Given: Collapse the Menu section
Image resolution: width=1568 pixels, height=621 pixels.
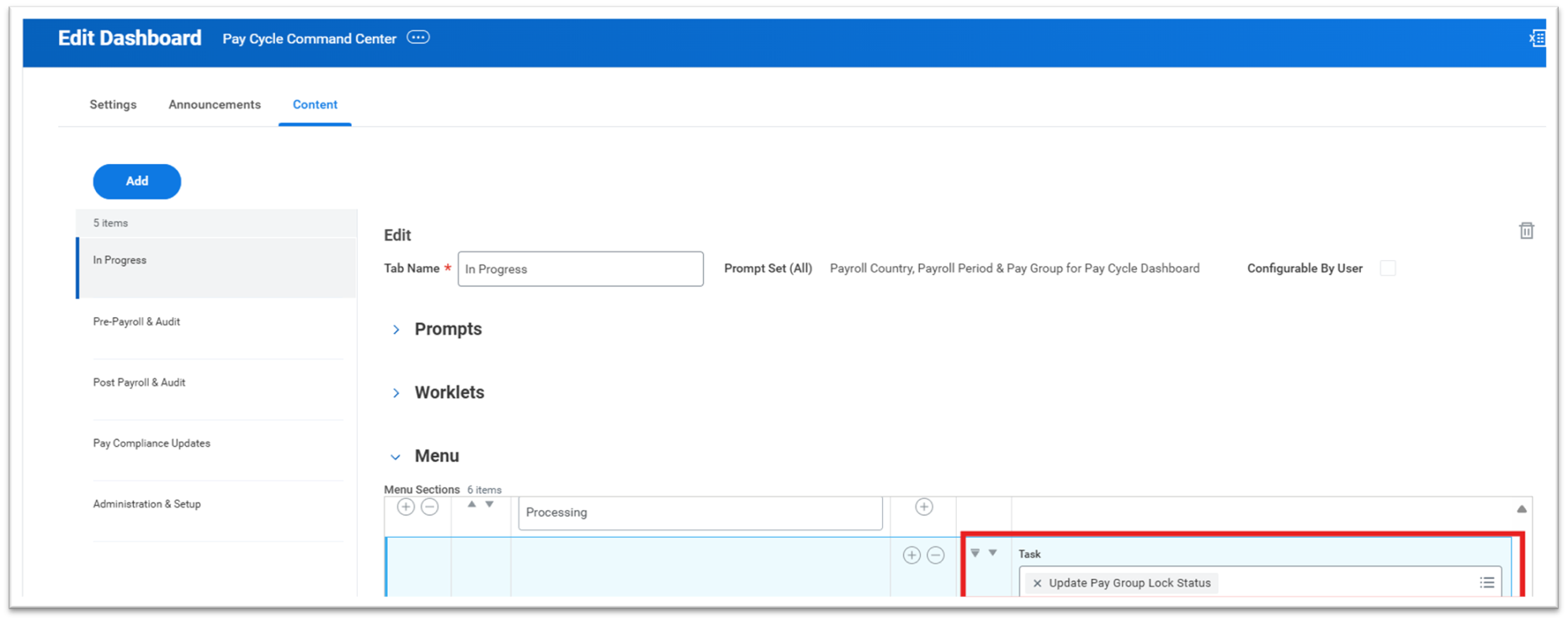Looking at the screenshot, I should [396, 457].
